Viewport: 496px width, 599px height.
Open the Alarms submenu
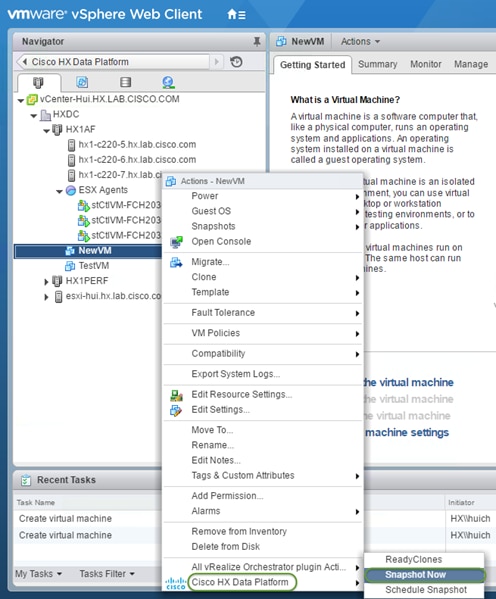(263, 511)
